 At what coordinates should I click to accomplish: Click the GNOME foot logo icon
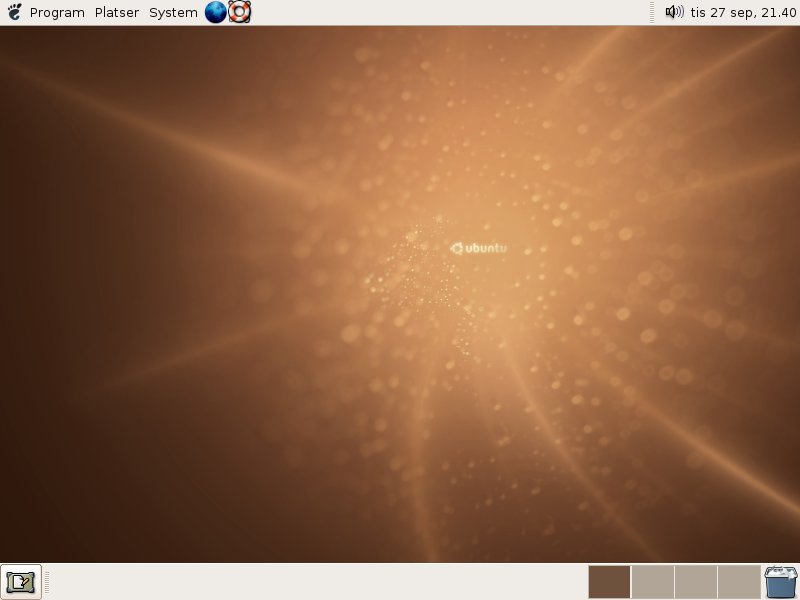point(14,12)
